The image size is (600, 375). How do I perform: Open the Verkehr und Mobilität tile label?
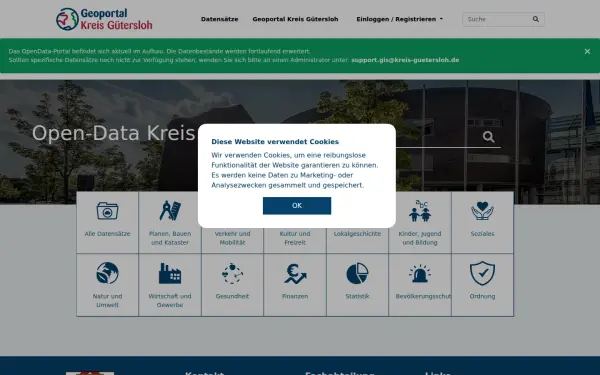pyautogui.click(x=232, y=238)
